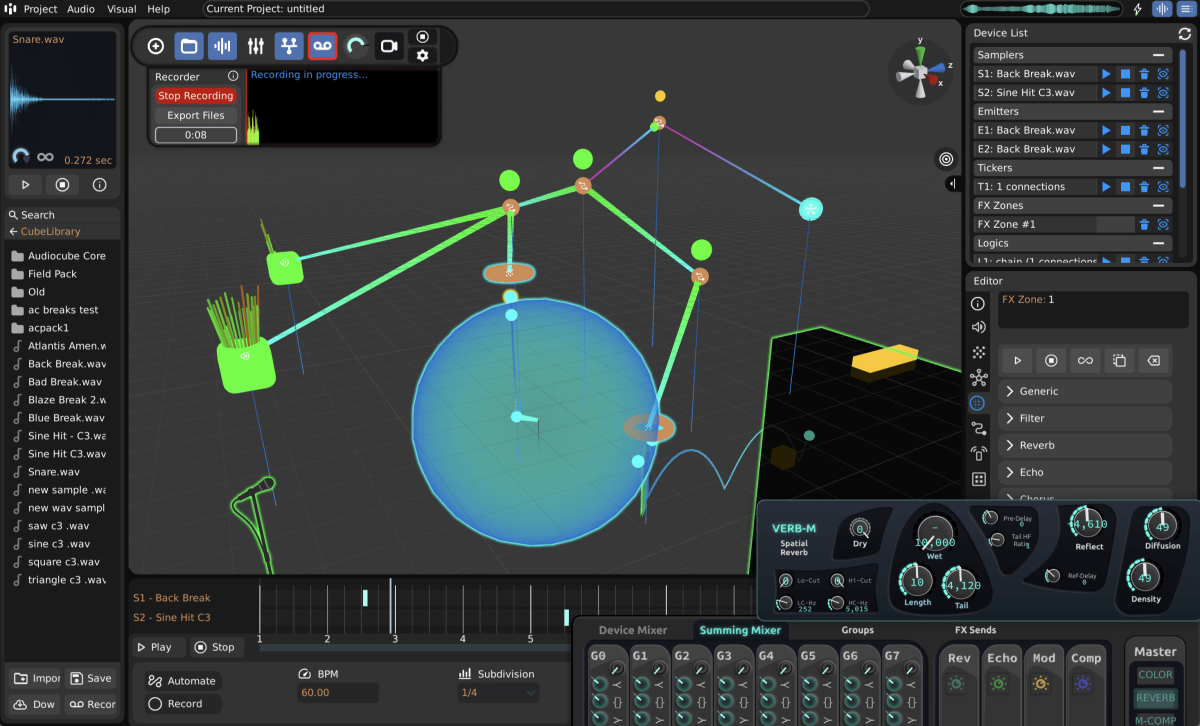Focus view on T1: 1 connections

[1163, 187]
